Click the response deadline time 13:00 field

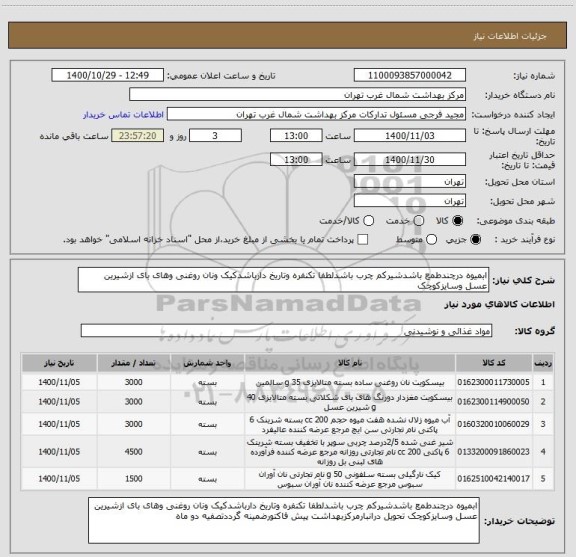click(x=296, y=136)
